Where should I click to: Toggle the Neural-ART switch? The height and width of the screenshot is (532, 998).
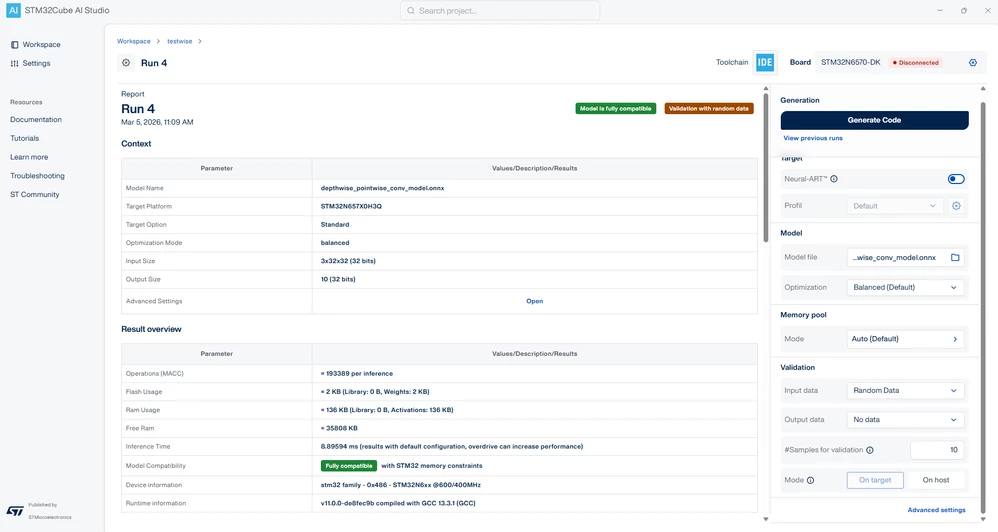(x=956, y=179)
